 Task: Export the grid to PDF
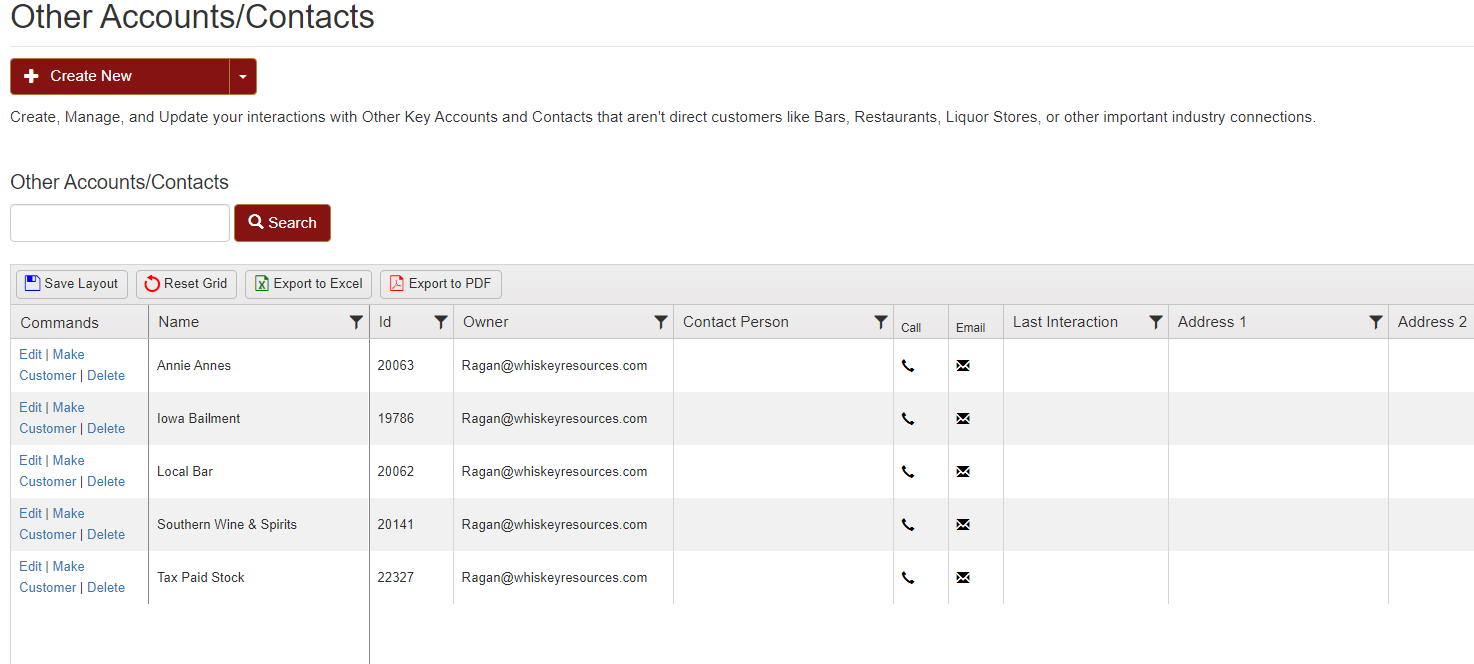pyautogui.click(x=441, y=284)
